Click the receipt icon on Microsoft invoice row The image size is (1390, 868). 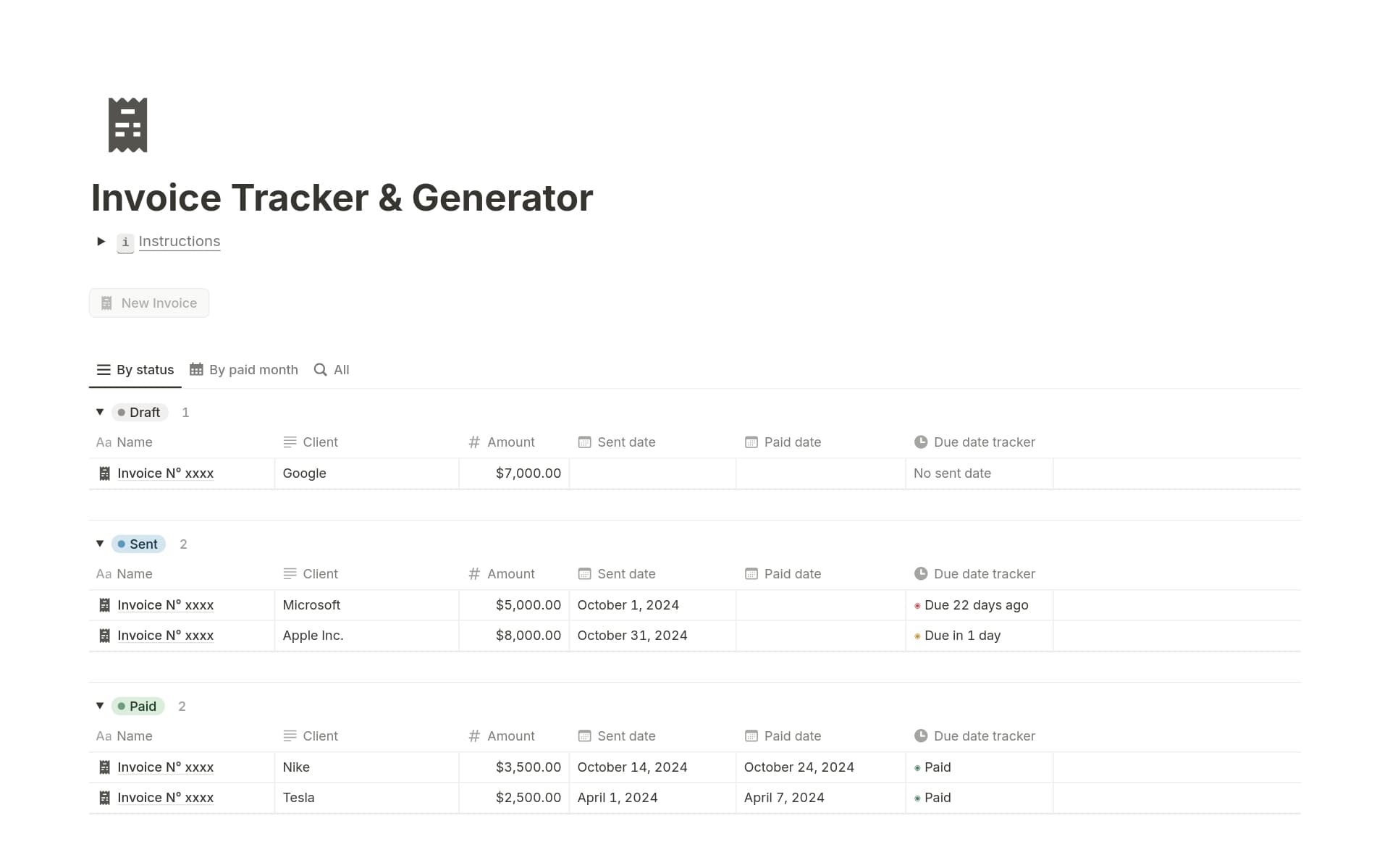[x=104, y=605]
